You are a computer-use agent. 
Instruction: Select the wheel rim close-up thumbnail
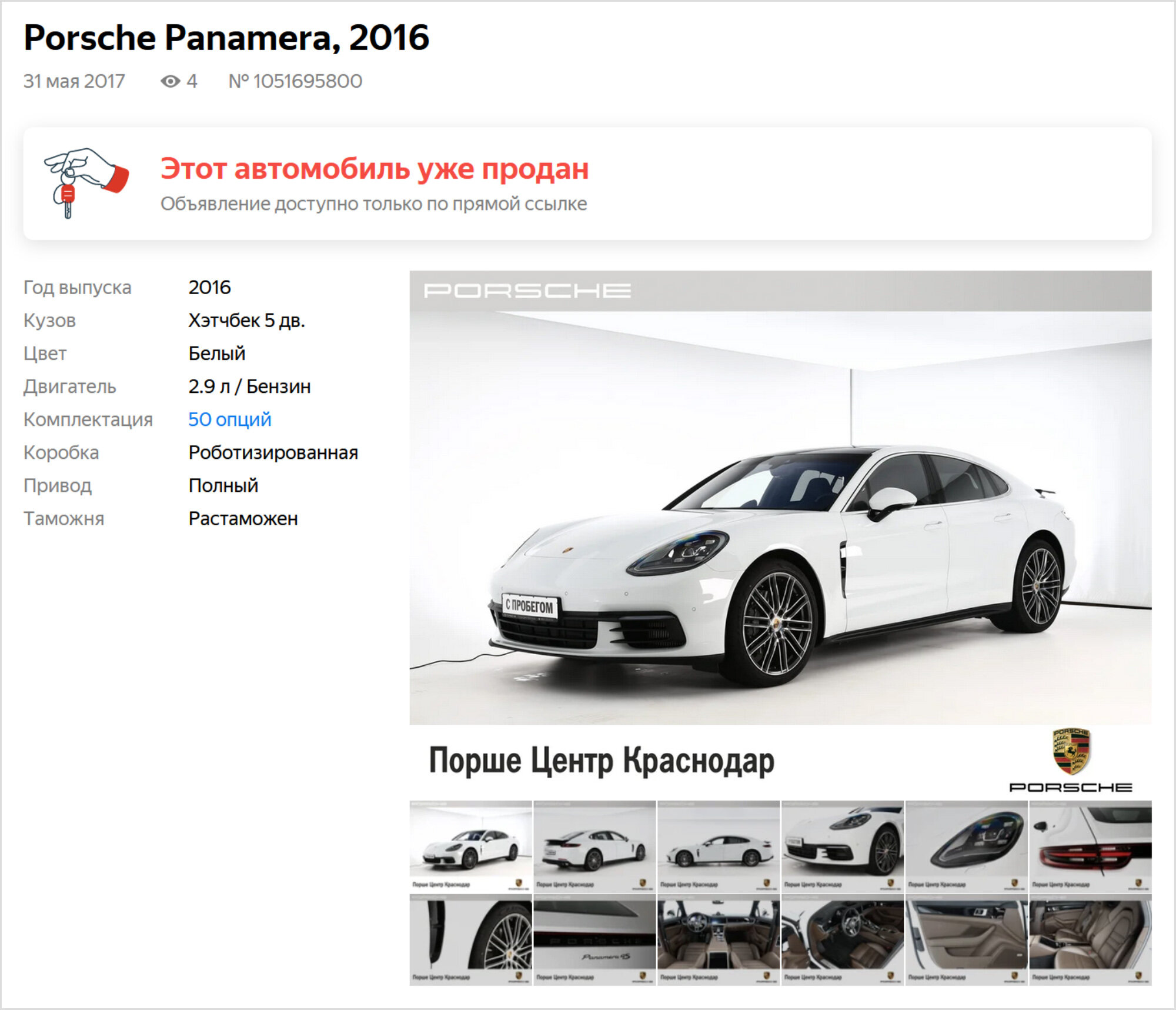point(471,939)
